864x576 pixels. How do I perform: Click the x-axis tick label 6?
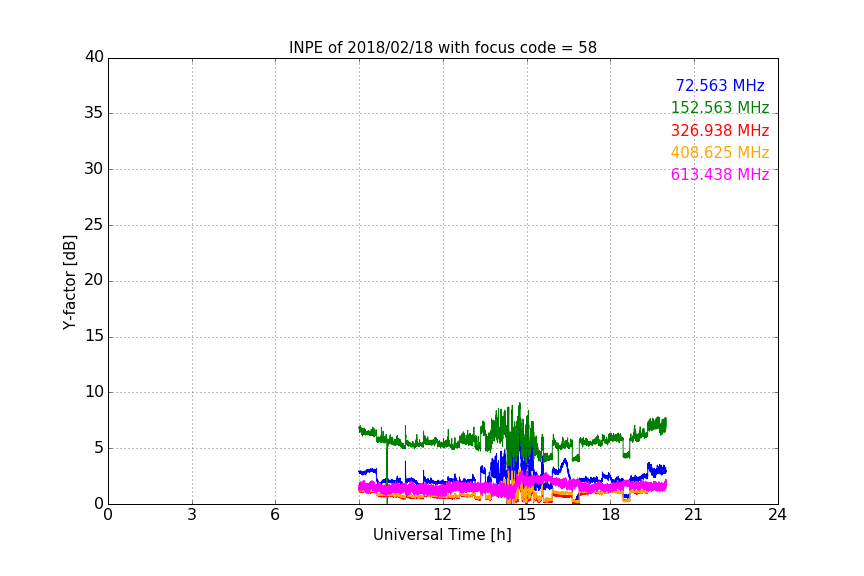click(x=275, y=515)
